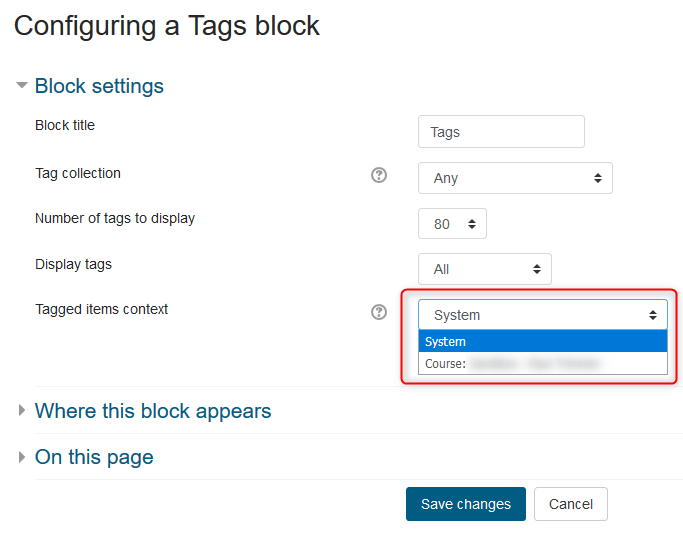Open the Number of tags dropdown showing 80
This screenshot has width=683, height=537.
coord(452,224)
